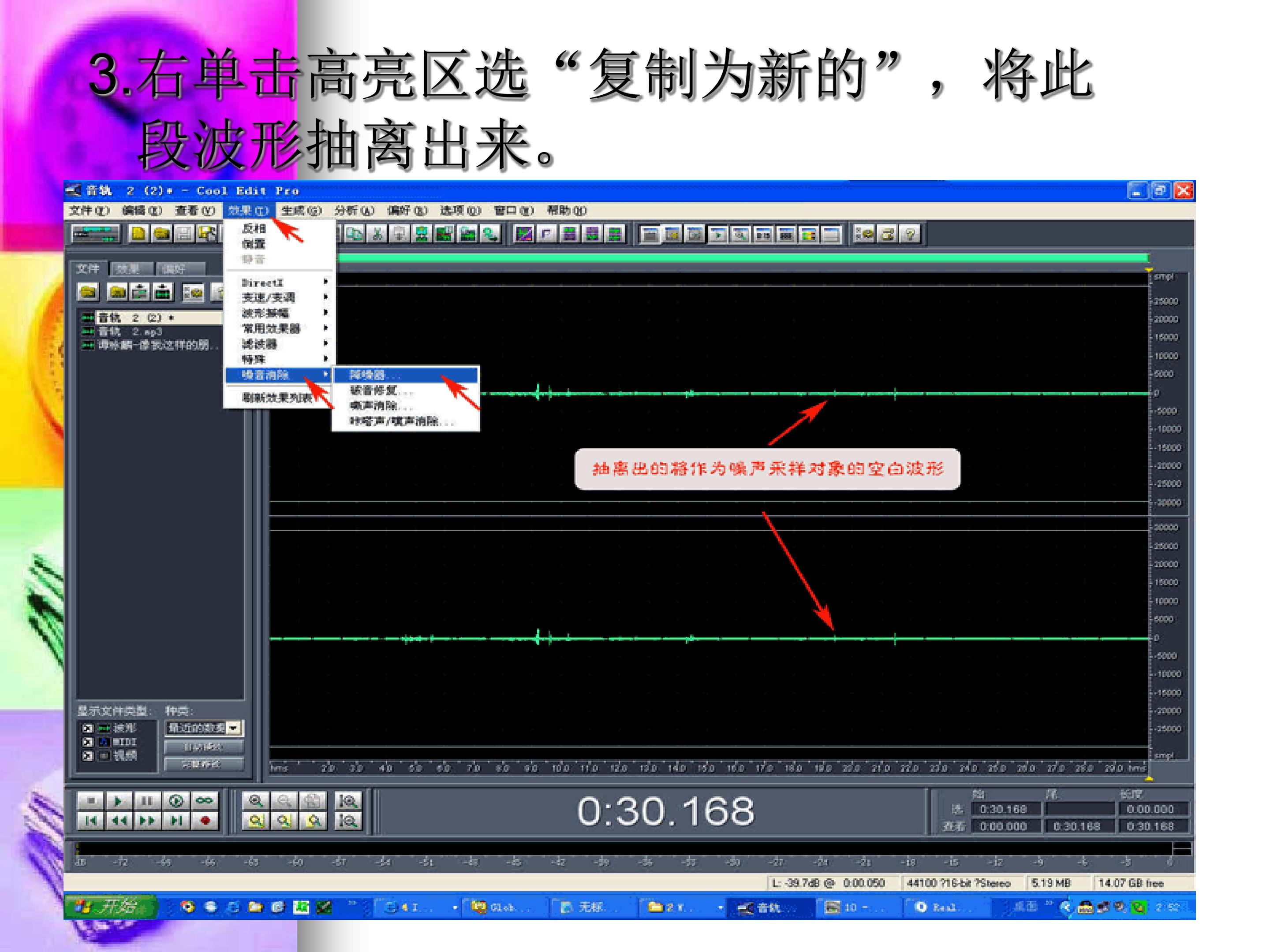
Task: Click the new file toolbar icon
Action: pyautogui.click(x=138, y=234)
